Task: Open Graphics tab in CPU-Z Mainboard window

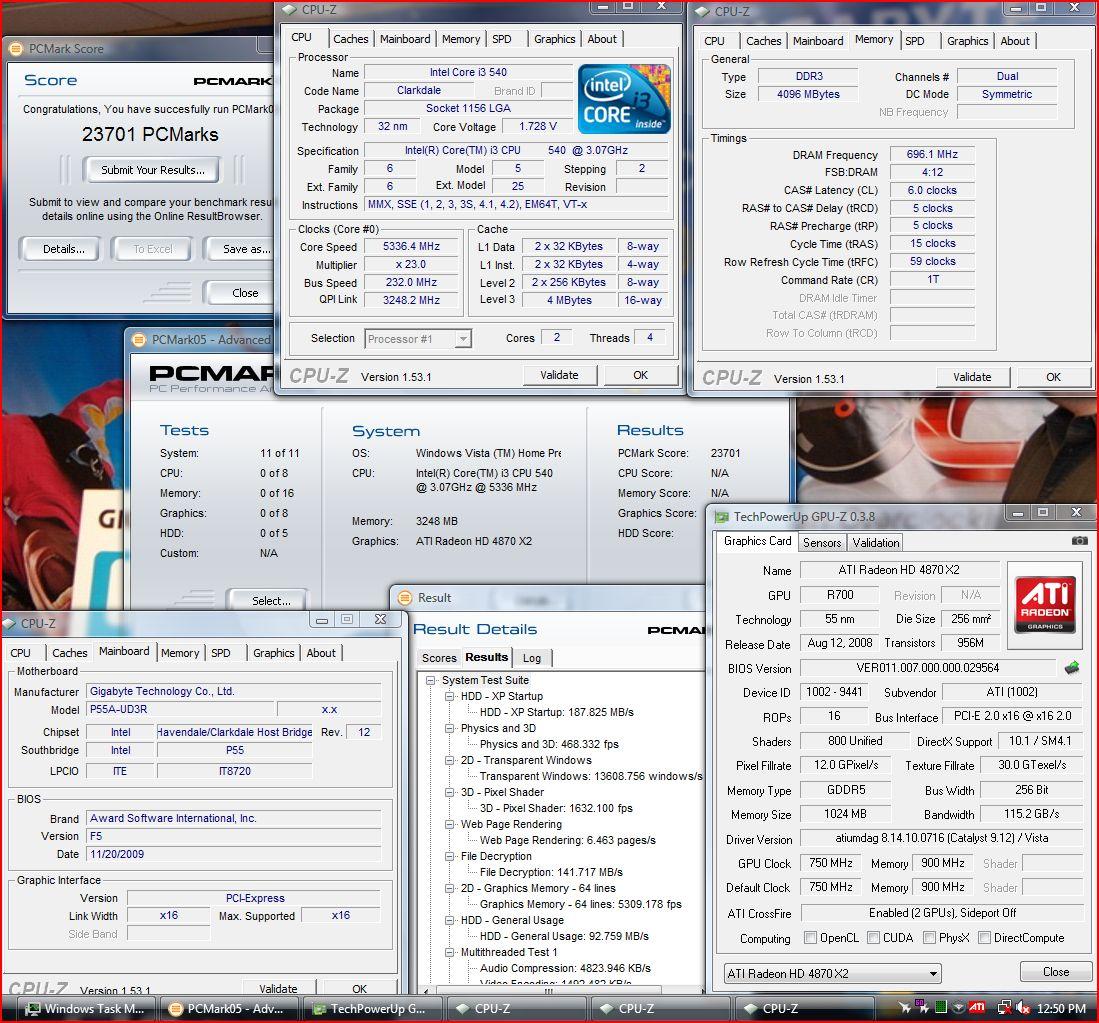Action: pyautogui.click(x=273, y=653)
